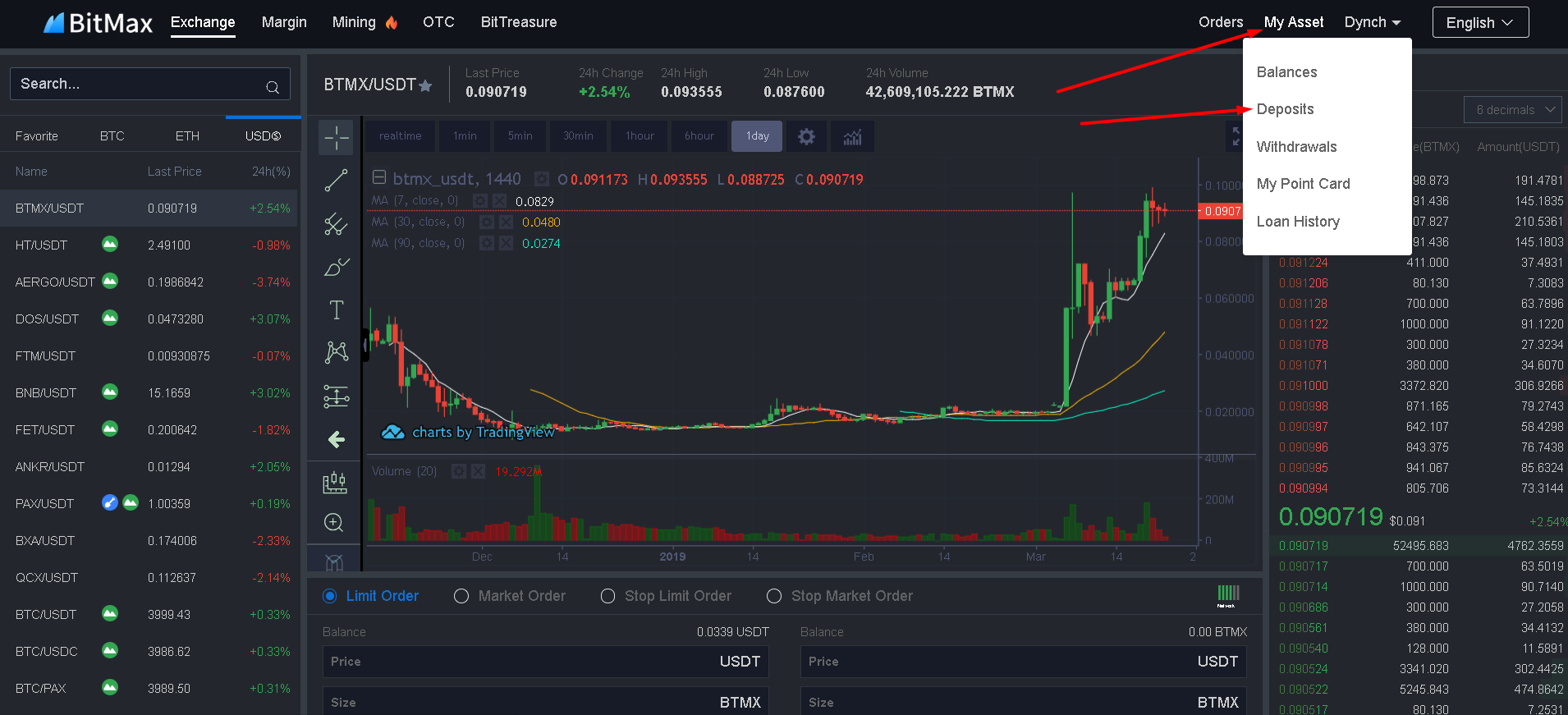Set chart interval to 6hour

(x=699, y=136)
